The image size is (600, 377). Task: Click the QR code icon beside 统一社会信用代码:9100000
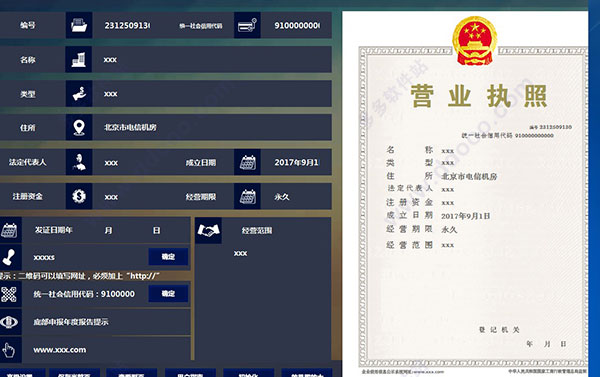pyautogui.click(x=9, y=294)
